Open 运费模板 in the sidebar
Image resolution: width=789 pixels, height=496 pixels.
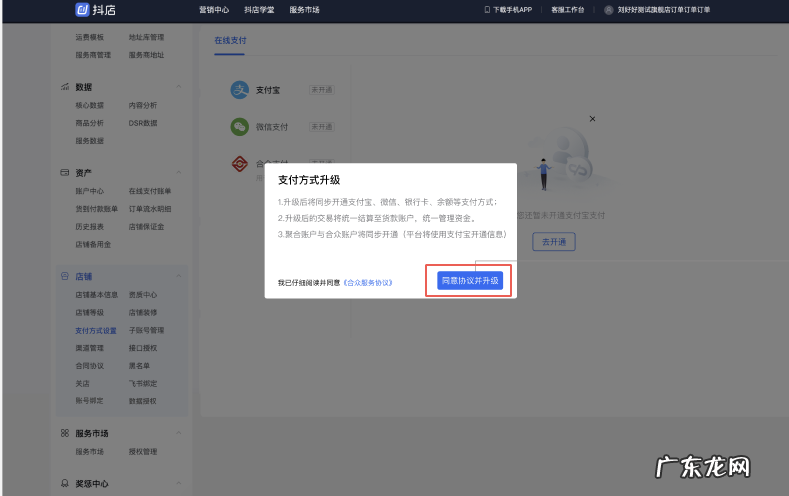click(x=90, y=37)
